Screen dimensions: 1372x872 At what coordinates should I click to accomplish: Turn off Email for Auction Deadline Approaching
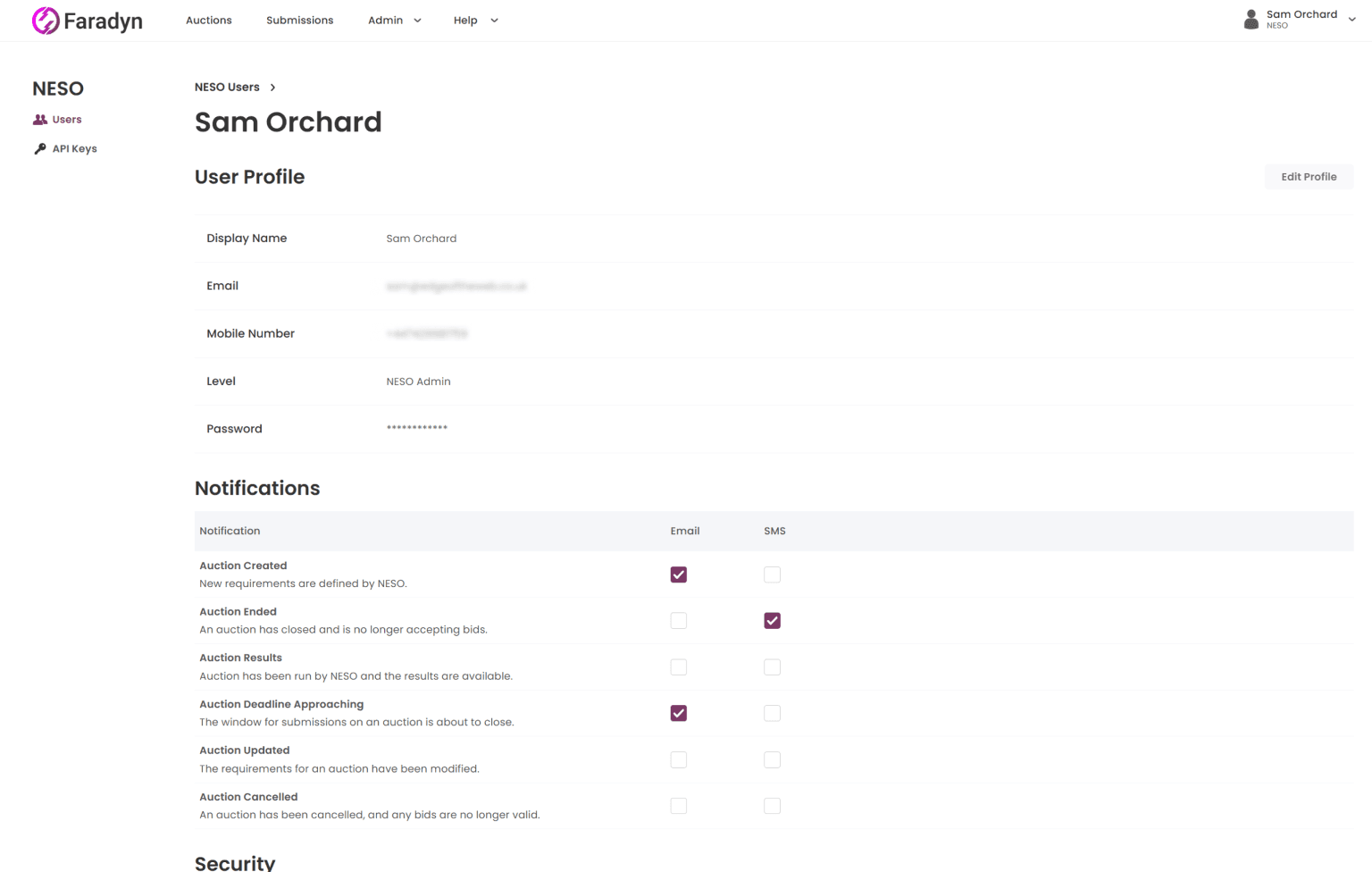pos(679,713)
